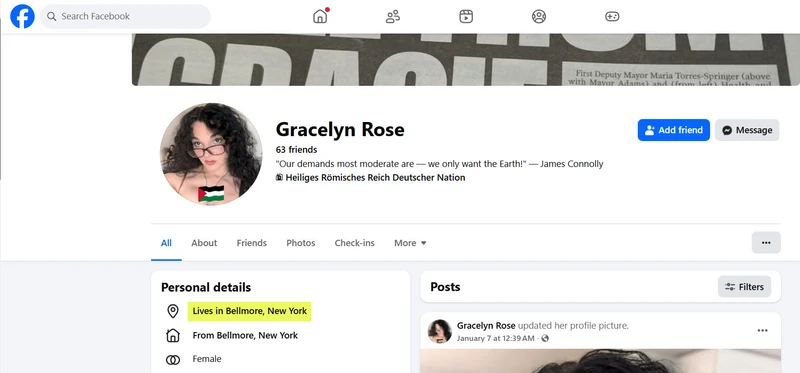The height and width of the screenshot is (373, 800).
Task: Click the home icon beside From Bellmore
Action: pyautogui.click(x=173, y=335)
